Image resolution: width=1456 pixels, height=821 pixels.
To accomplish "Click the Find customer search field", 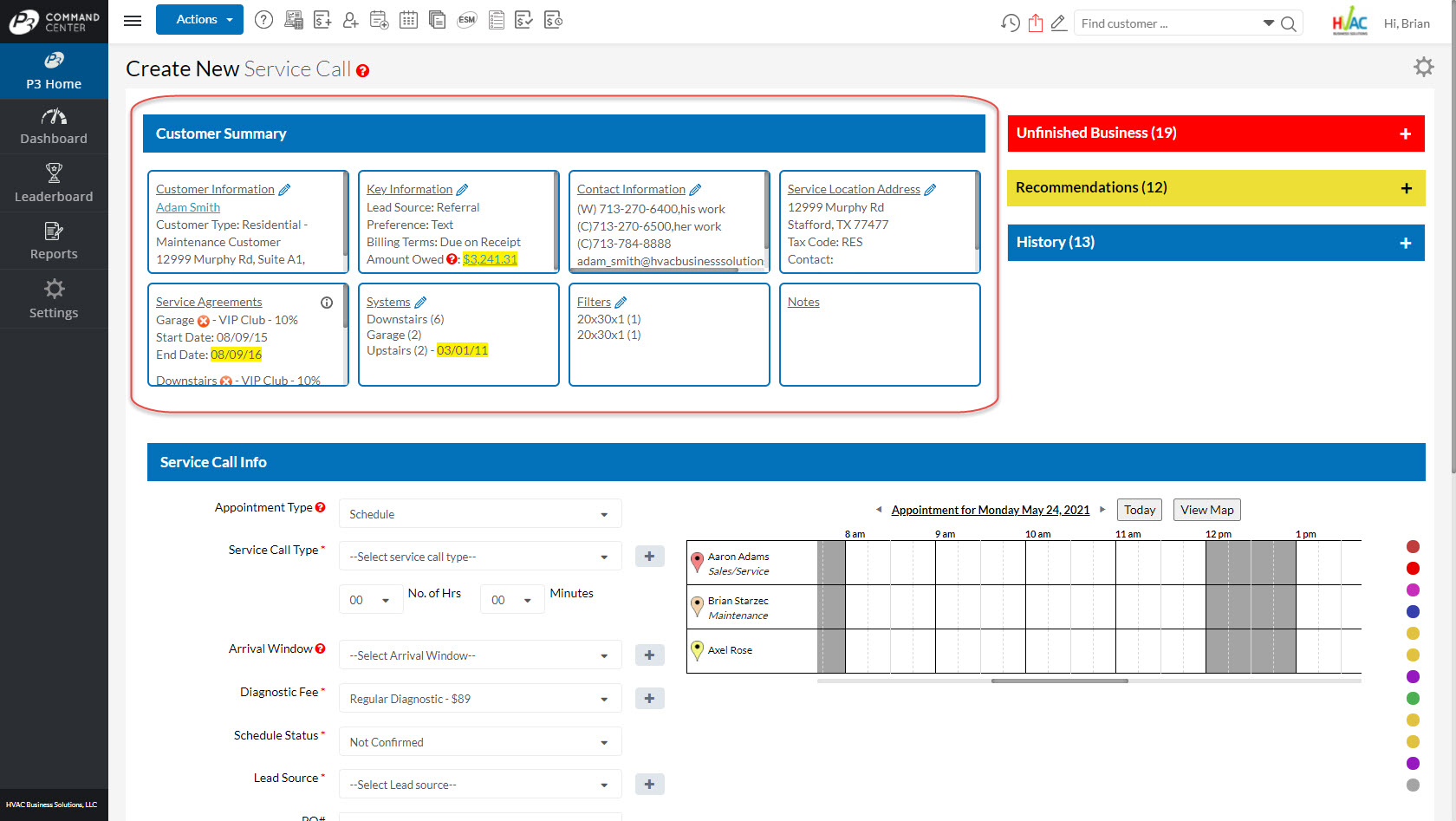I will (1170, 23).
